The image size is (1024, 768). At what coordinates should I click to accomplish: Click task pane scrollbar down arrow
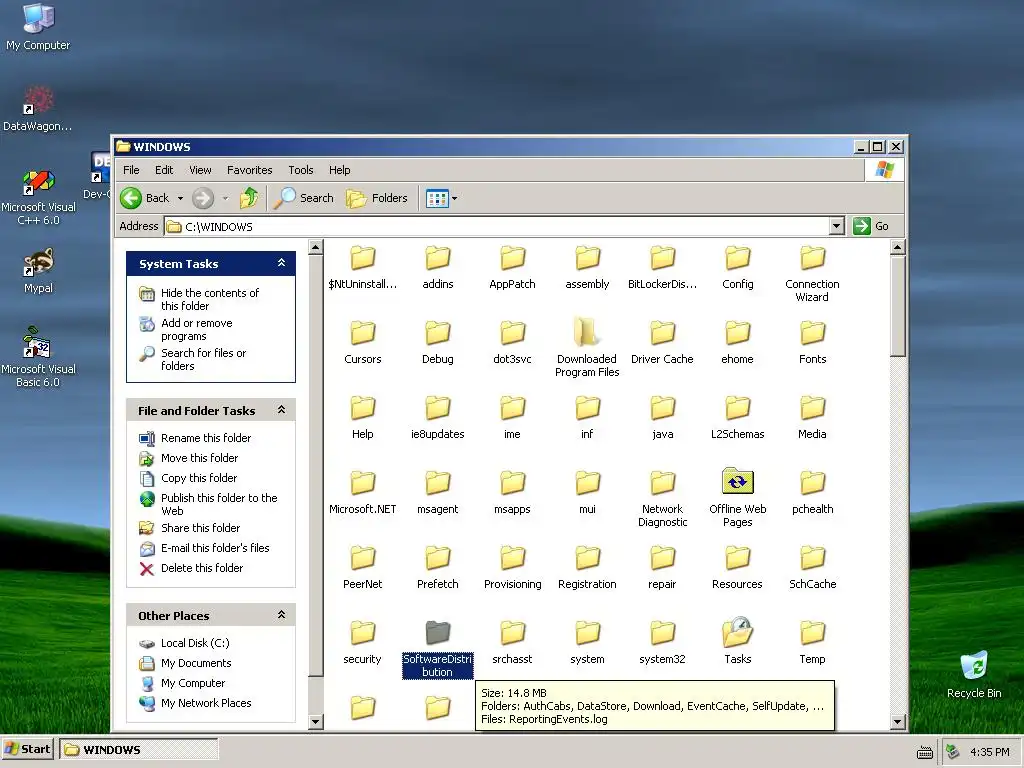click(315, 722)
